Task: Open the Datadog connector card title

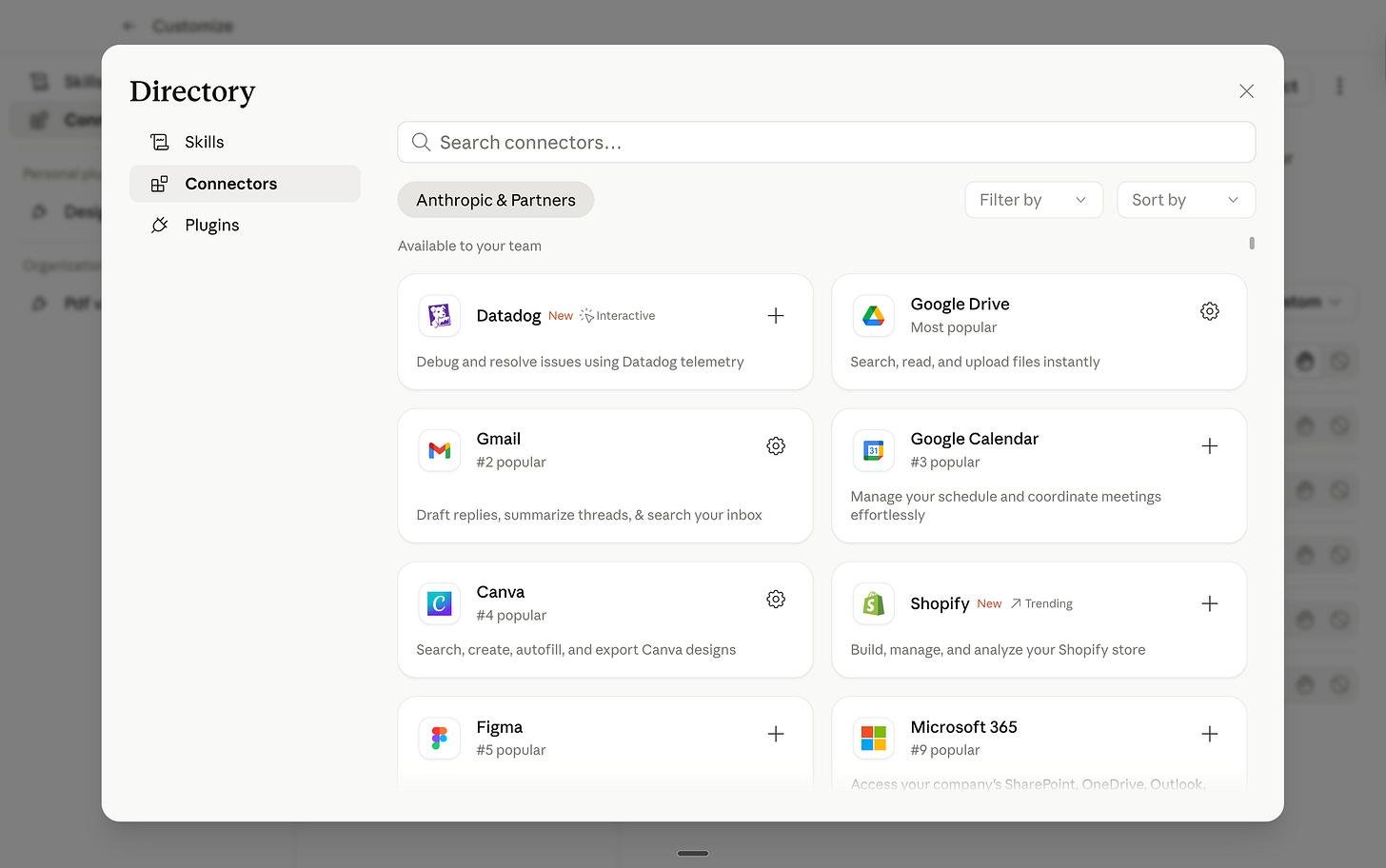Action: pyautogui.click(x=508, y=316)
